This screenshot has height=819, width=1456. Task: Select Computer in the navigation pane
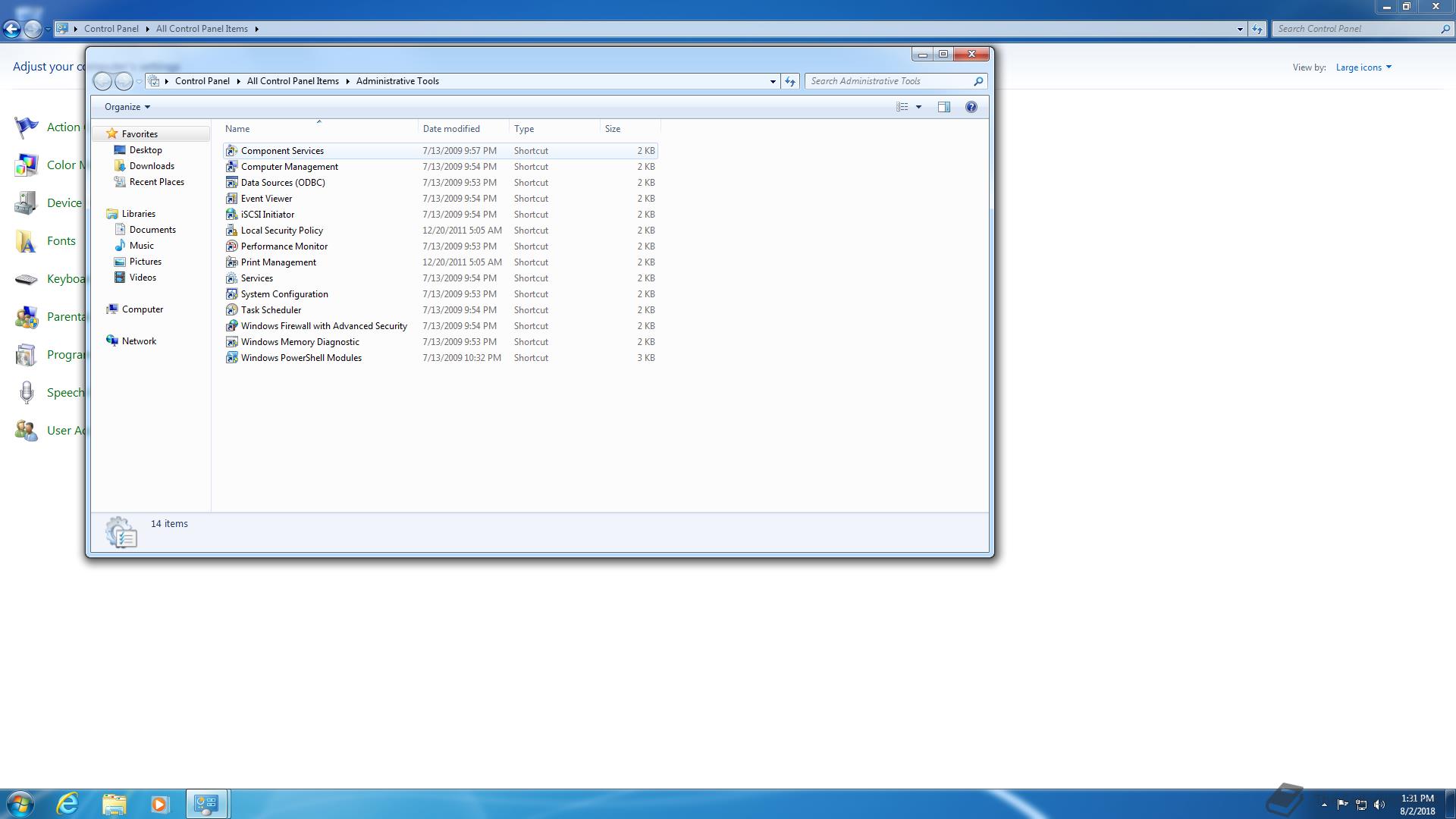[142, 309]
